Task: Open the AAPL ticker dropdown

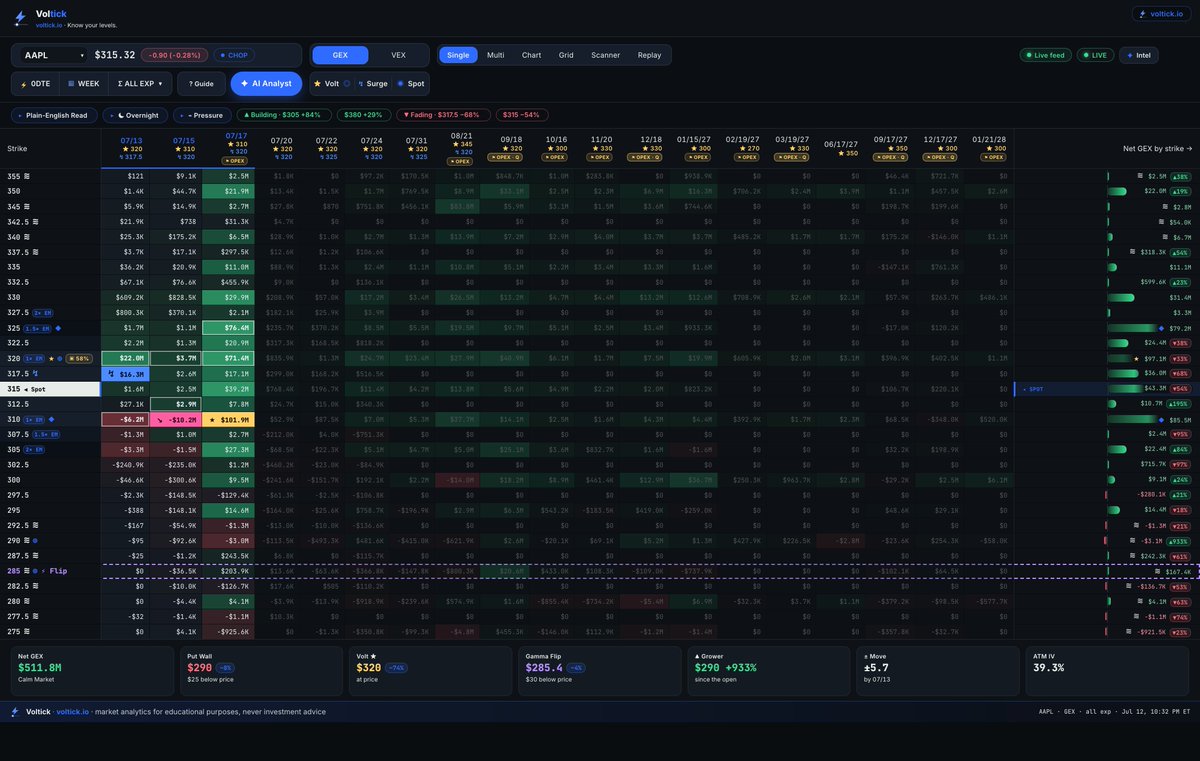Action: point(54,55)
